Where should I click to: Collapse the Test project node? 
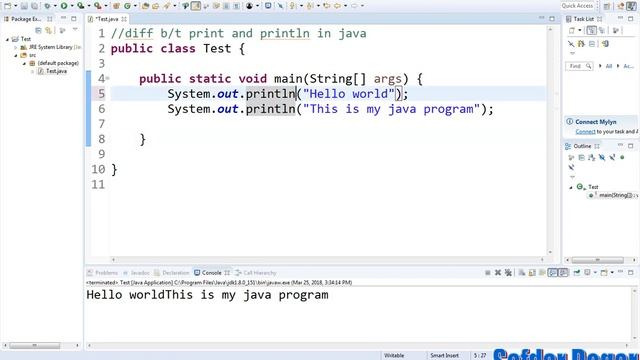tap(7, 39)
